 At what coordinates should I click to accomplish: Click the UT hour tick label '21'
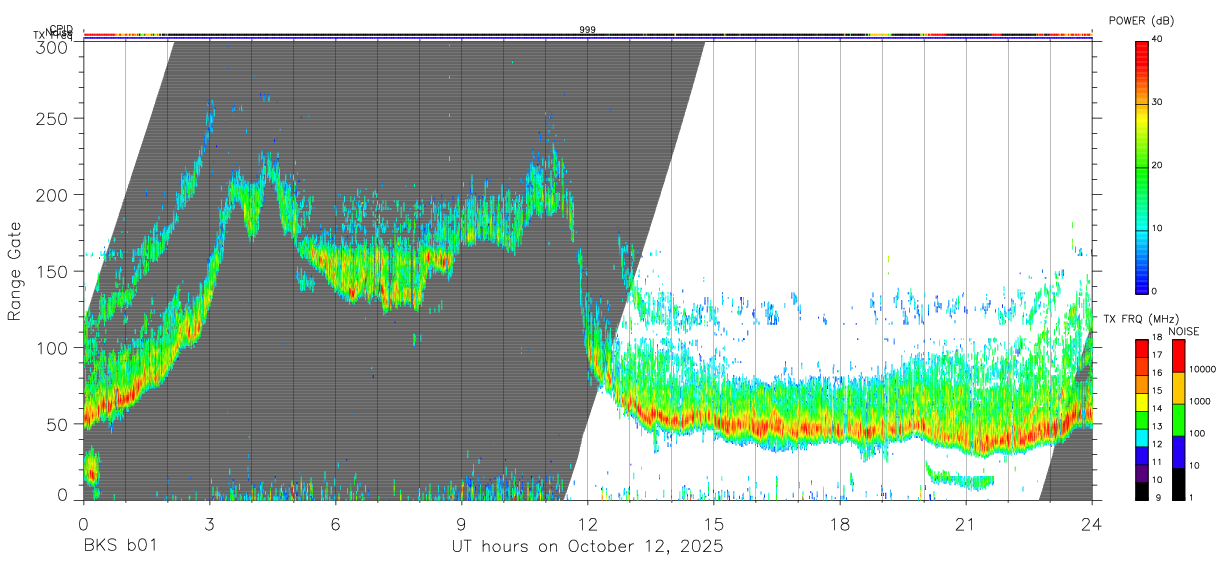click(965, 524)
